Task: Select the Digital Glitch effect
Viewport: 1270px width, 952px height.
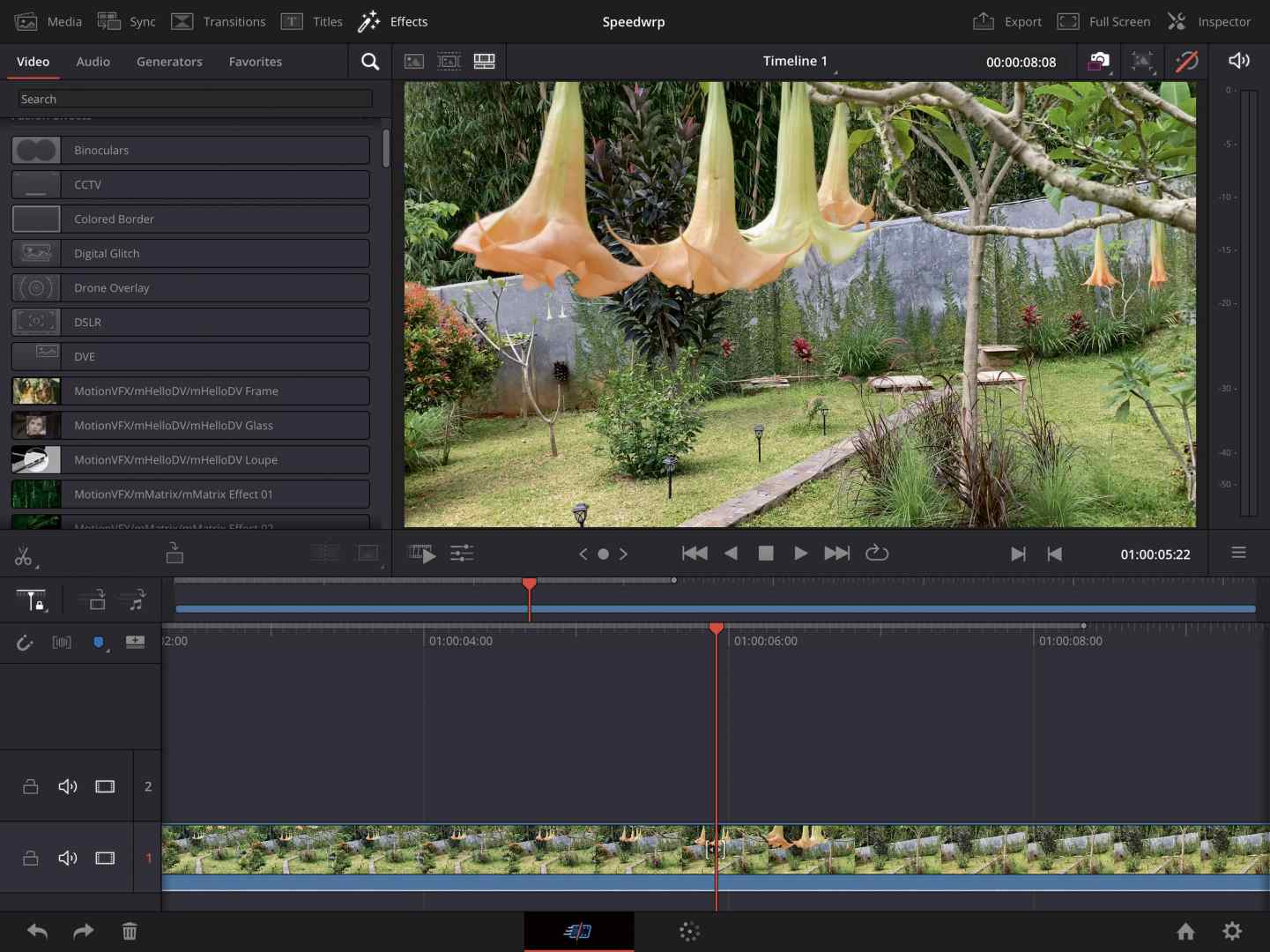Action: coord(190,253)
